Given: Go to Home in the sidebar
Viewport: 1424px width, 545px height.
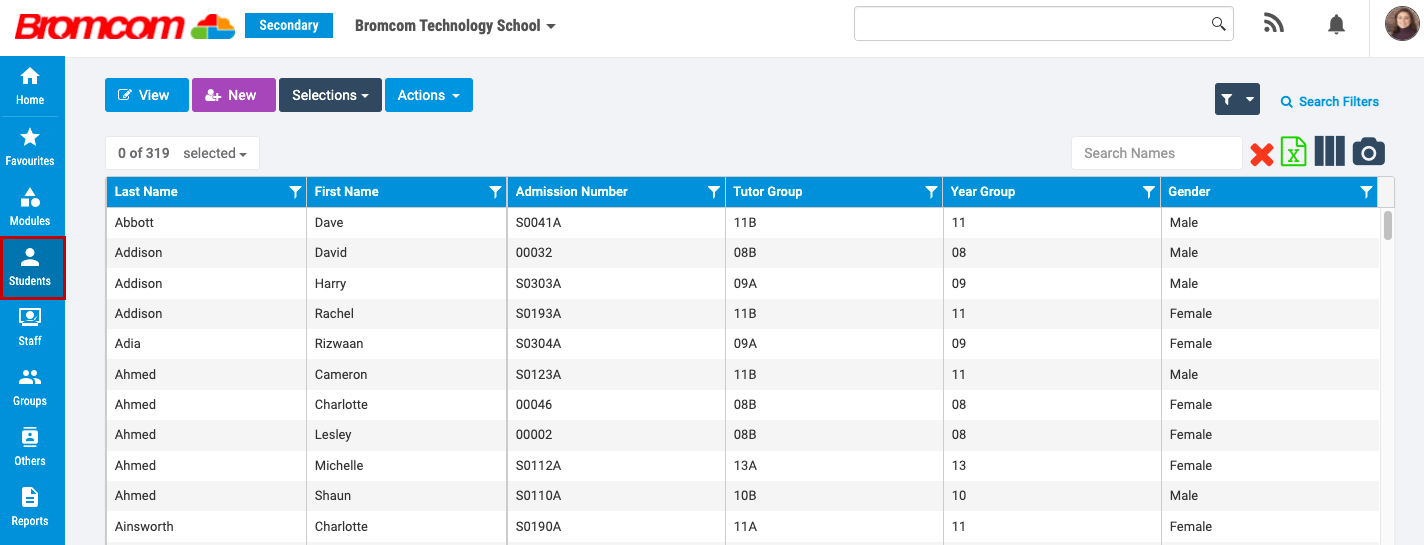Looking at the screenshot, I should tap(30, 85).
